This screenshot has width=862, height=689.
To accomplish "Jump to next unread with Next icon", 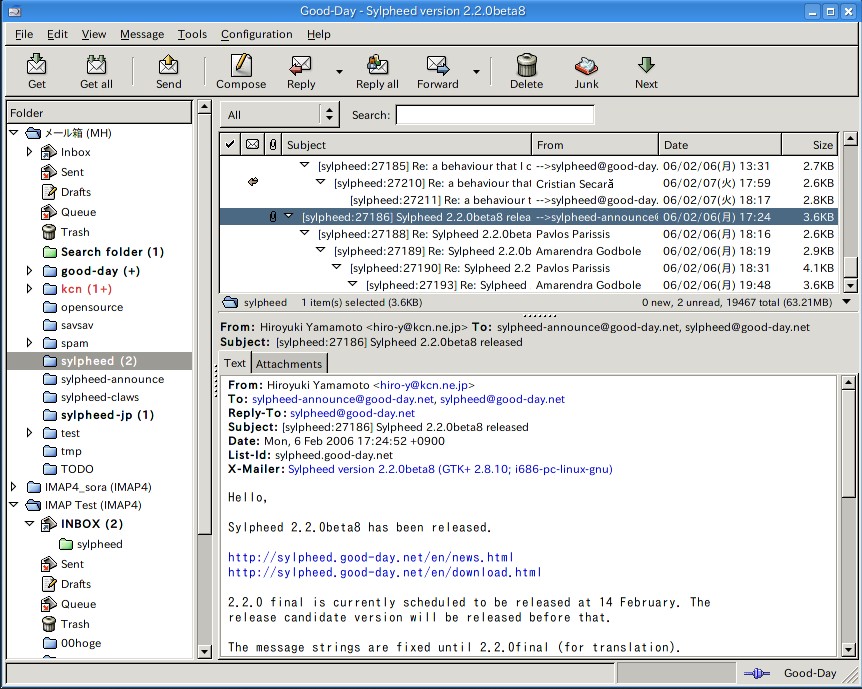I will coord(645,70).
